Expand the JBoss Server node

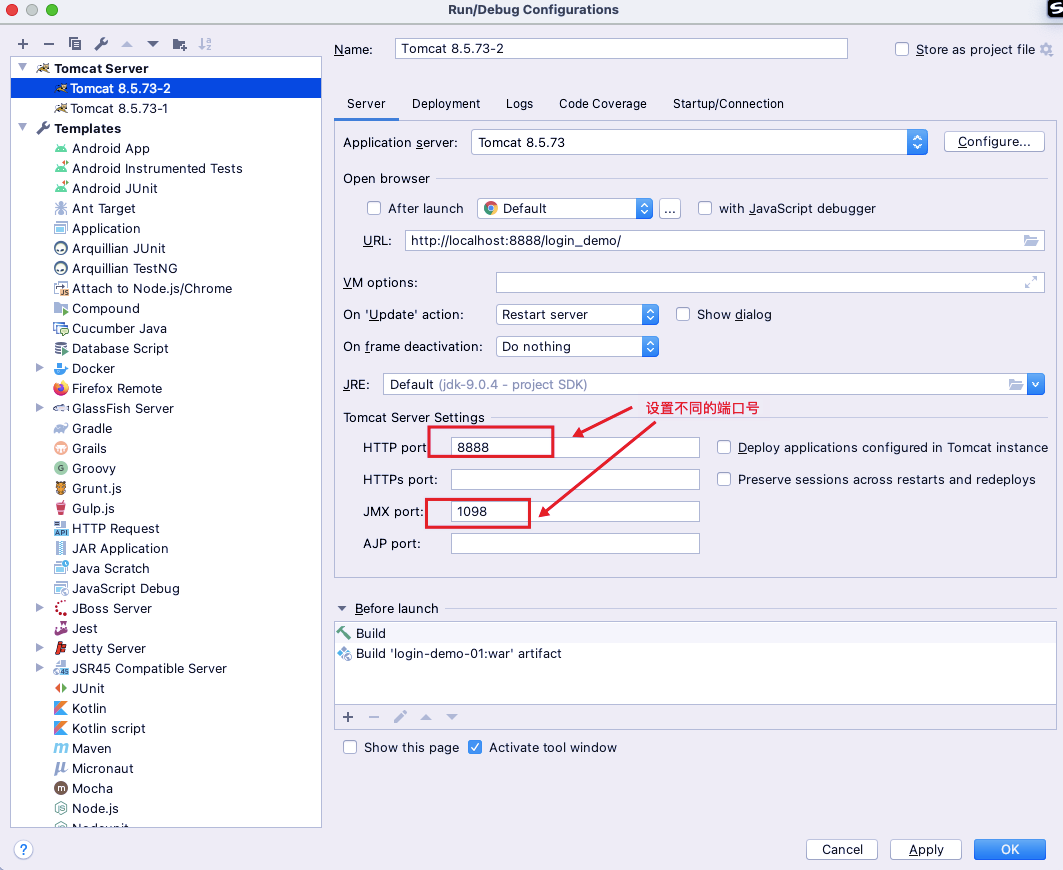click(x=39, y=608)
